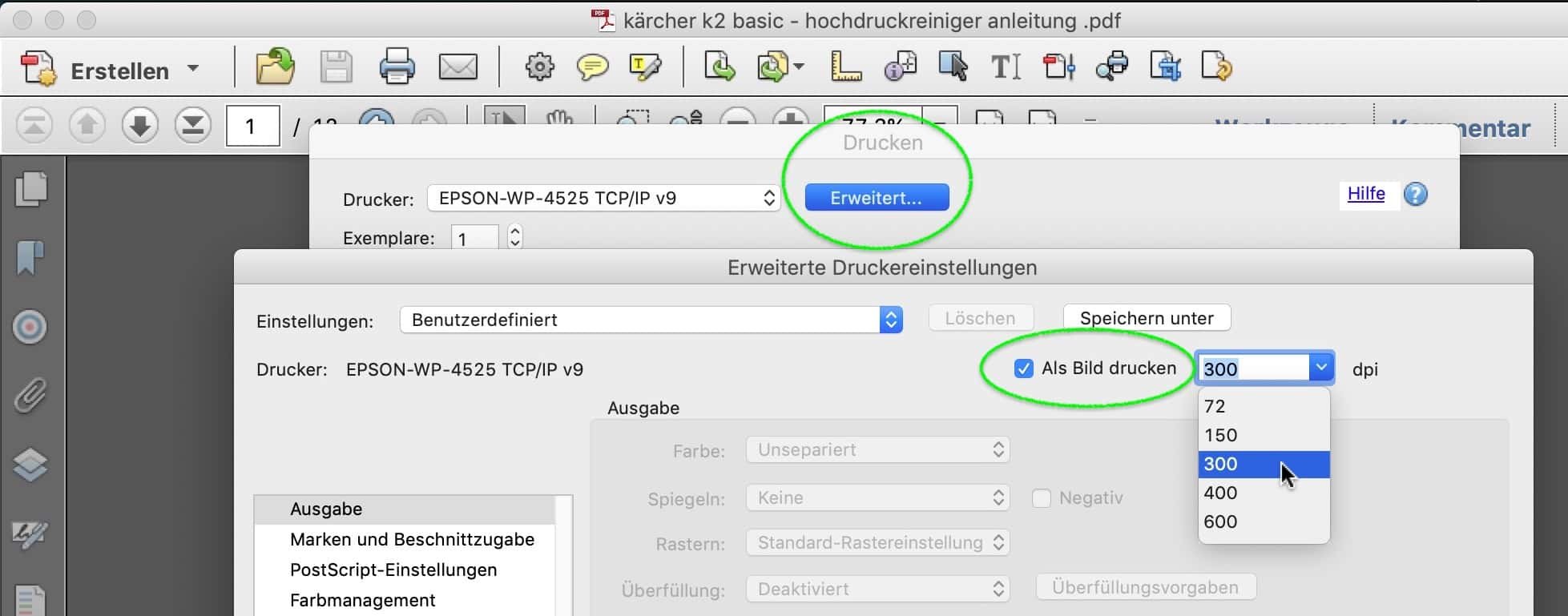The height and width of the screenshot is (616, 1568).
Task: Click the Erweitert... button
Action: click(877, 198)
